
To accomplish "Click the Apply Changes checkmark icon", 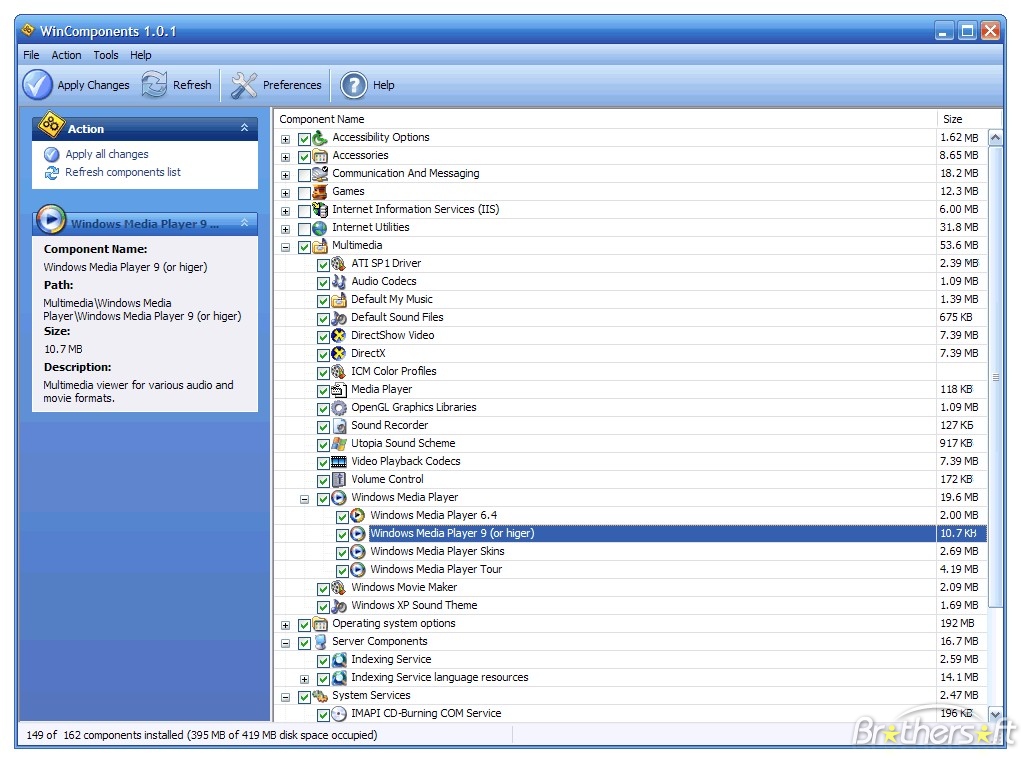I will [37, 85].
